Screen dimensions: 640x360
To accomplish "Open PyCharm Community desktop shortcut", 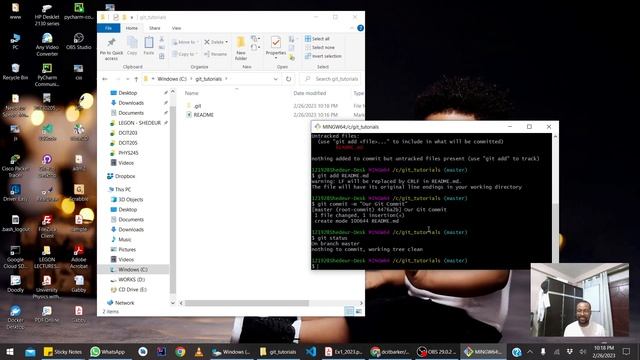I will click(47, 74).
